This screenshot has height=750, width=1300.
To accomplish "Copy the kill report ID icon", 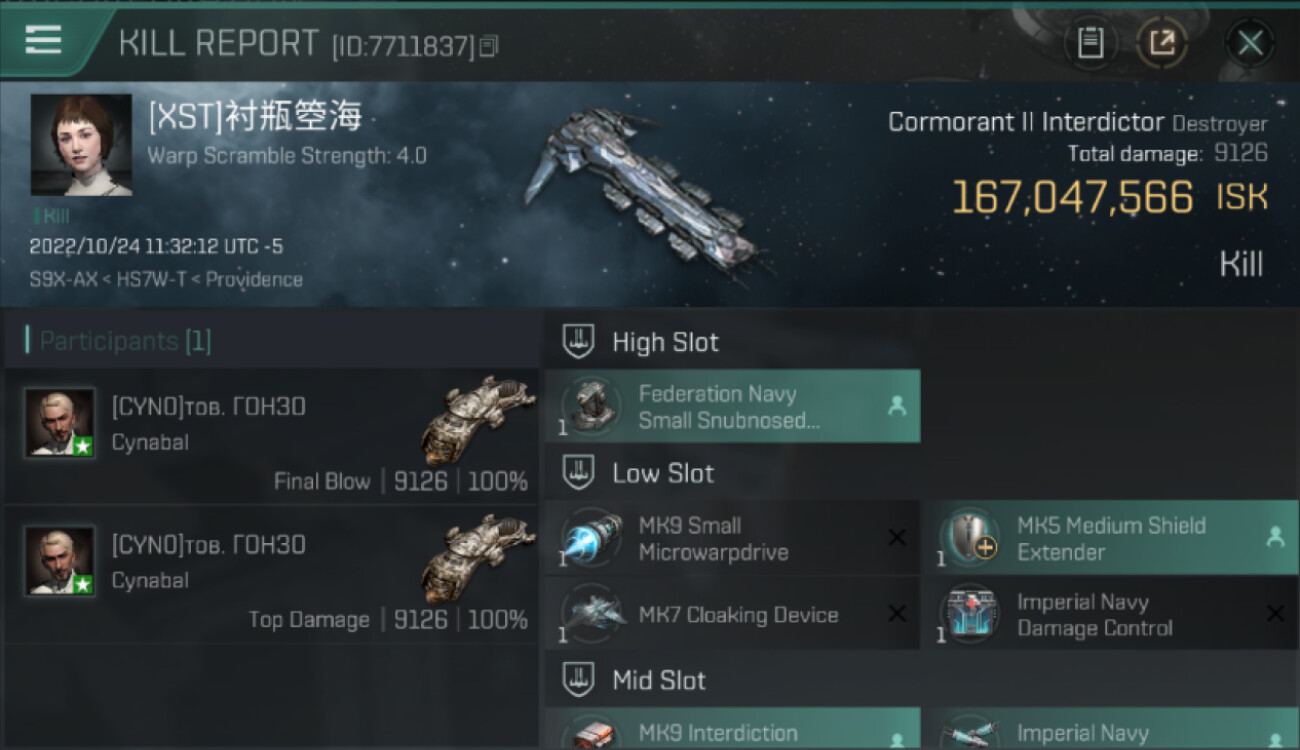I will pyautogui.click(x=488, y=46).
